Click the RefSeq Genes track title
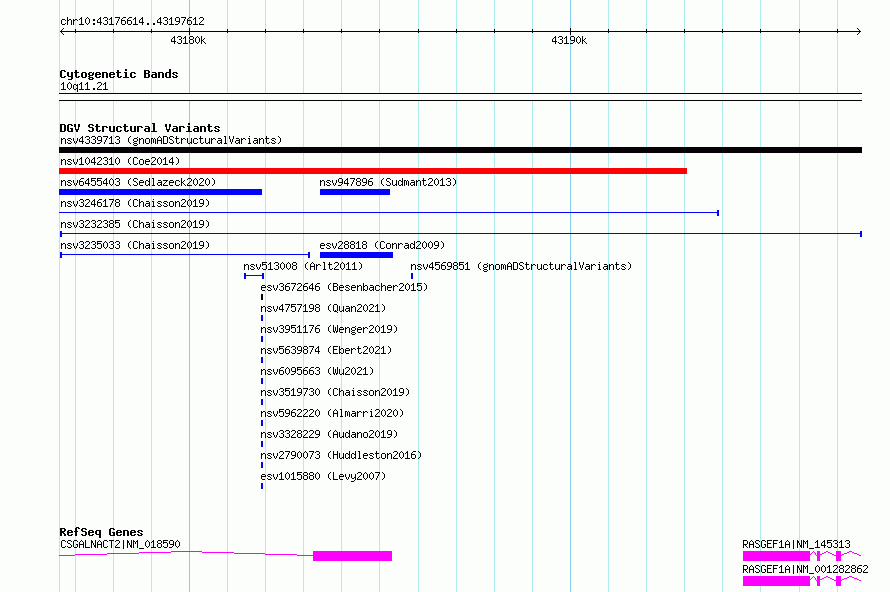 102,532
